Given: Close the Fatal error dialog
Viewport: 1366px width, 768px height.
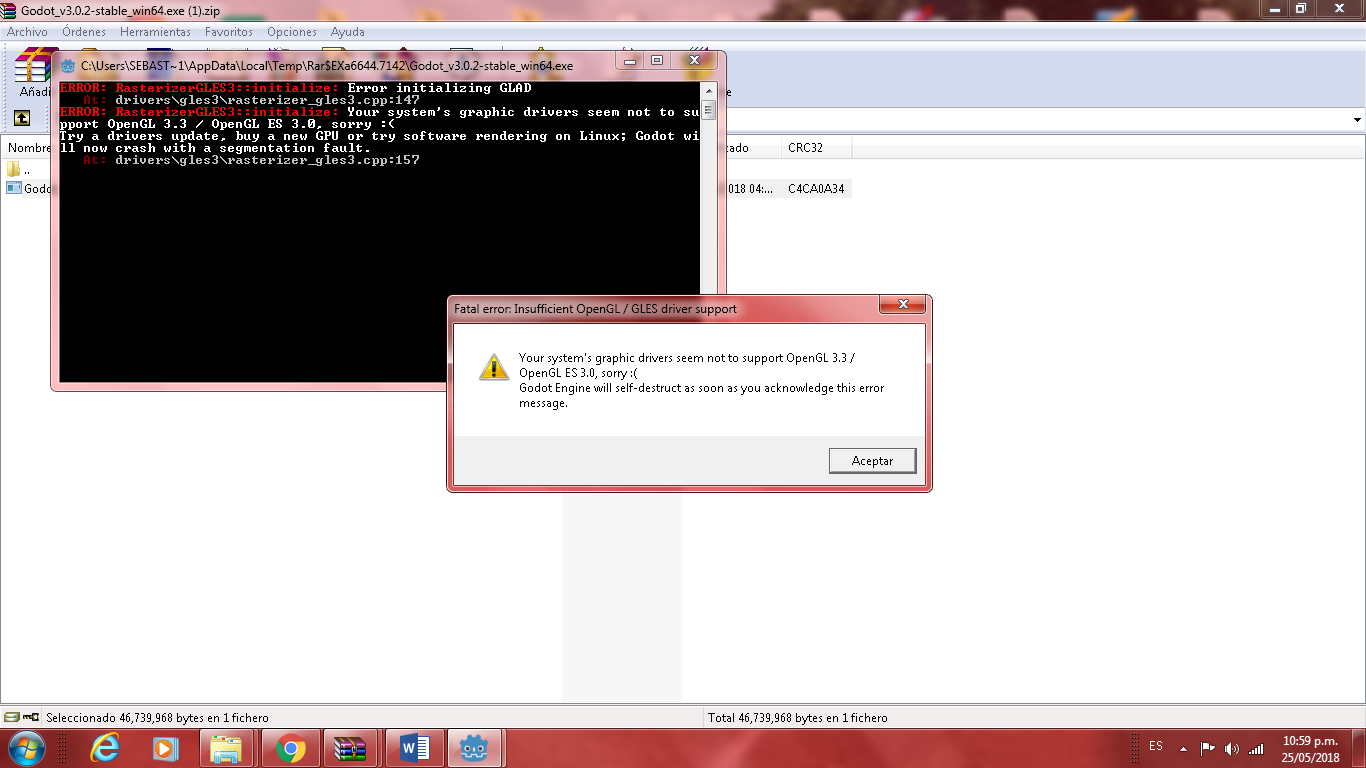Looking at the screenshot, I should coord(903,304).
